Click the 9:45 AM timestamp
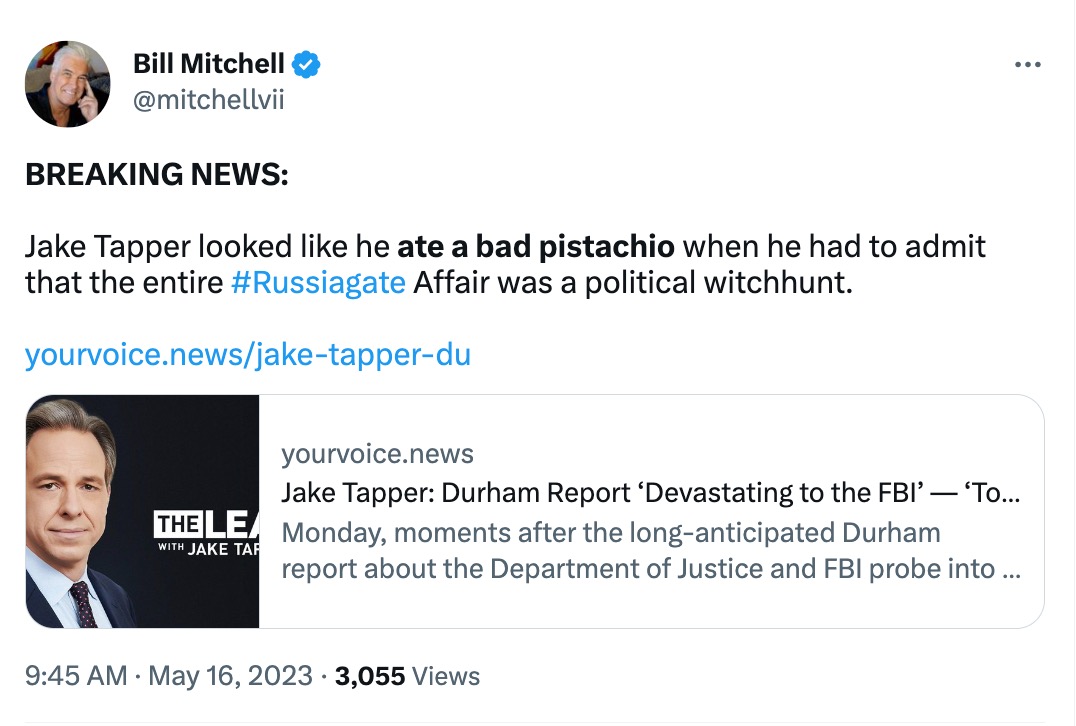The width and height of the screenshot is (1076, 726). 75,676
